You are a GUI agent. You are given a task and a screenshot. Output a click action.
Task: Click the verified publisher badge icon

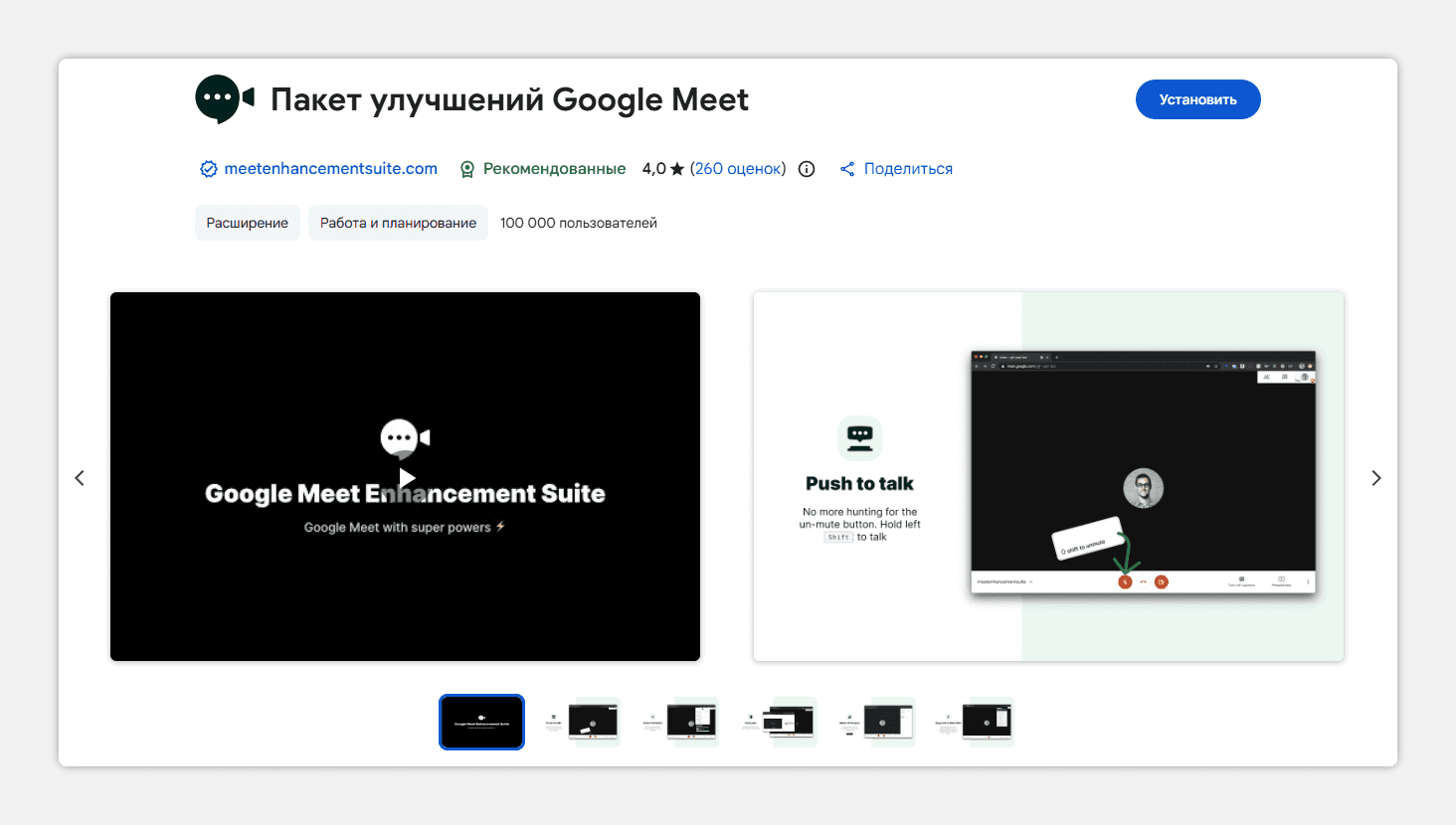click(x=209, y=169)
